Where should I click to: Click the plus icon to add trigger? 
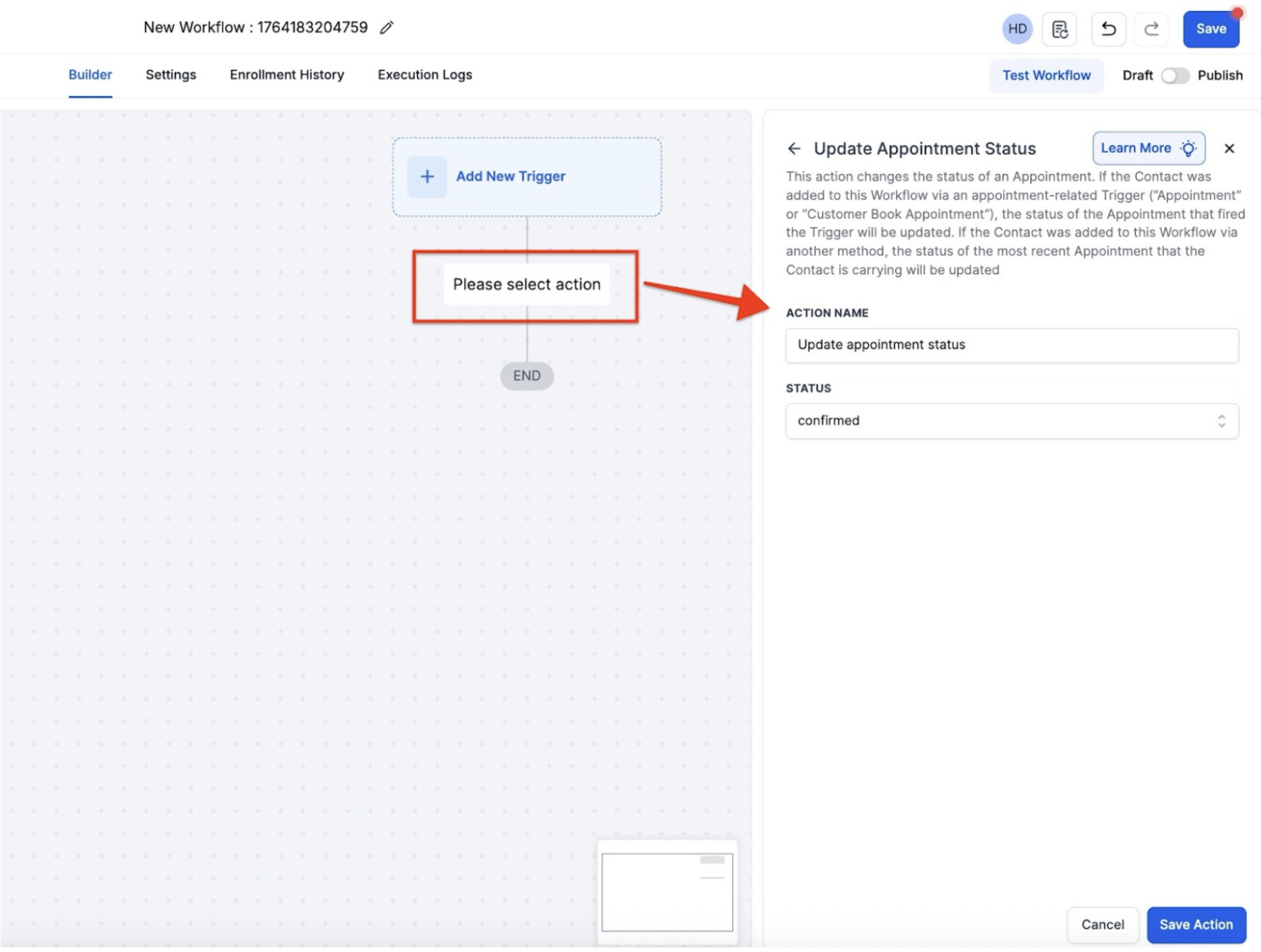(x=427, y=177)
